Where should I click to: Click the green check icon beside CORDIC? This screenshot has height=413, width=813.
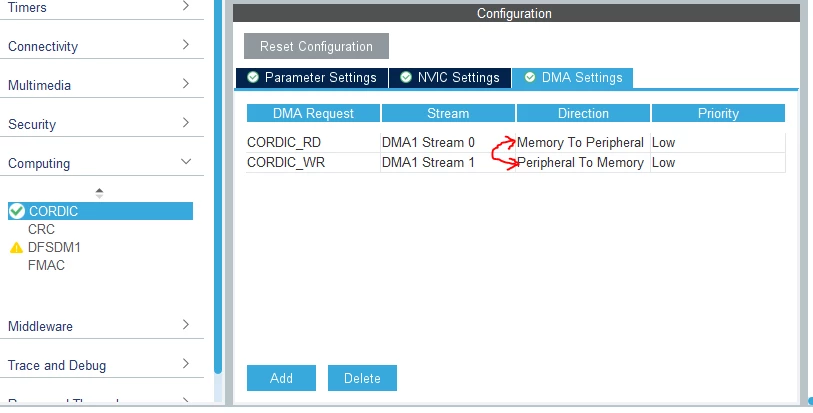17,211
